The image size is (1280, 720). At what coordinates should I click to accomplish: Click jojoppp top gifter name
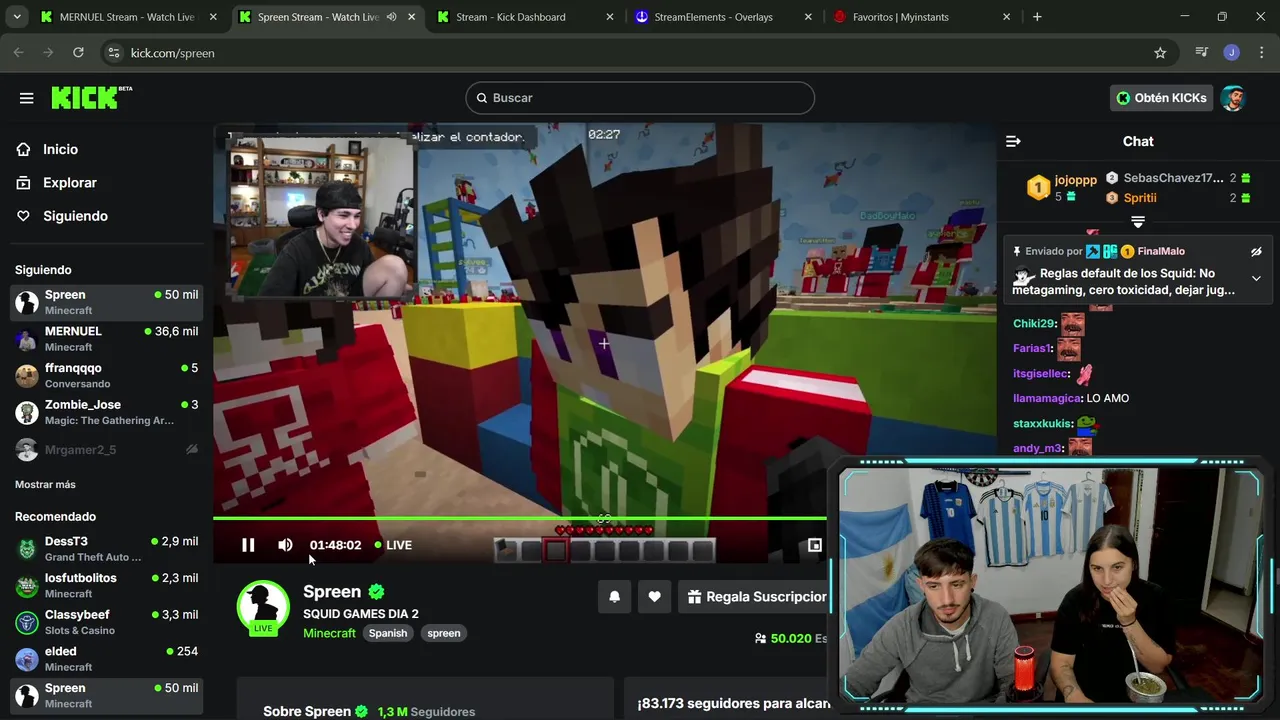pos(1076,180)
